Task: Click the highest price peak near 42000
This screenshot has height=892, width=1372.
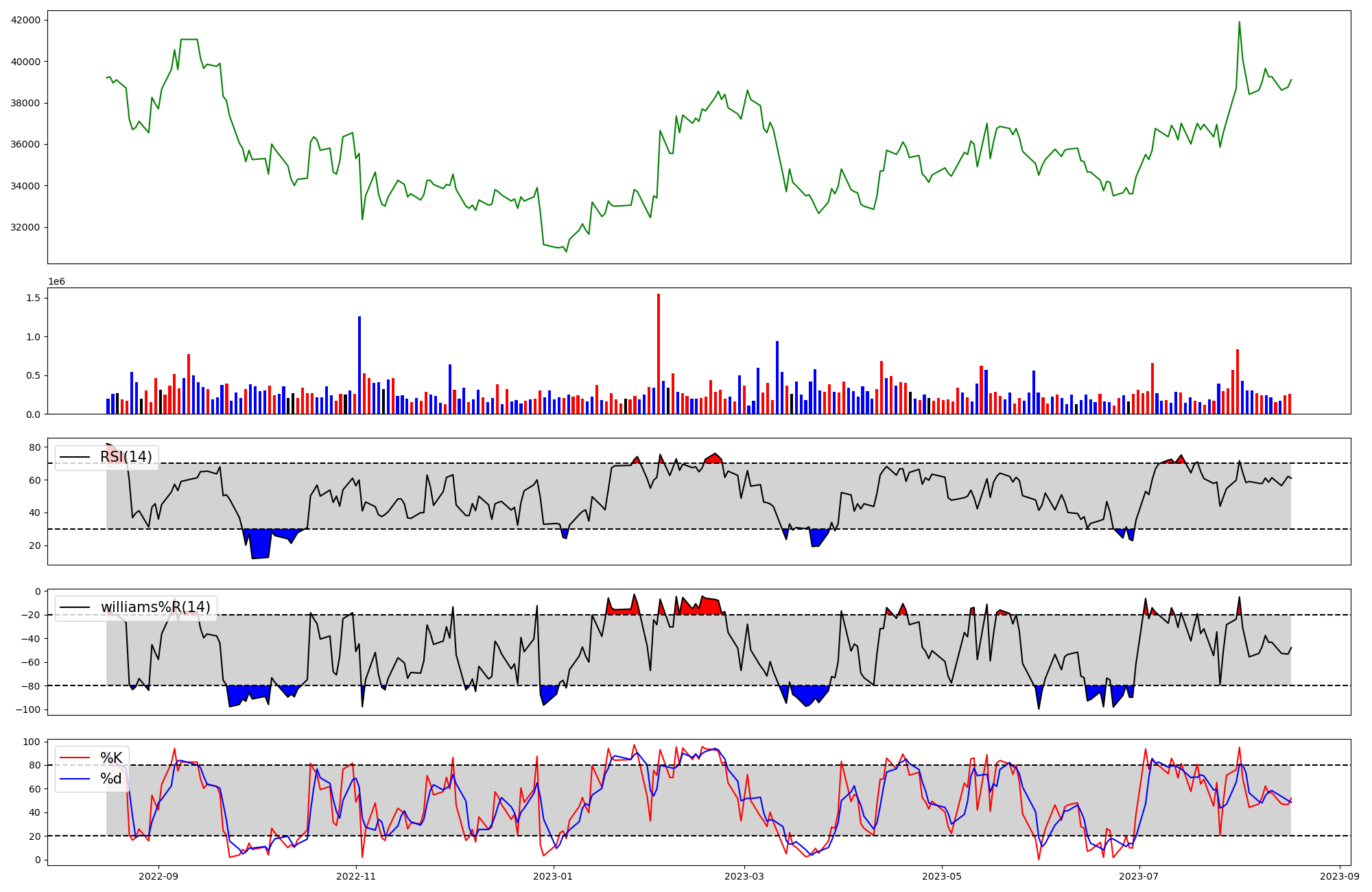Action: coord(1239,23)
